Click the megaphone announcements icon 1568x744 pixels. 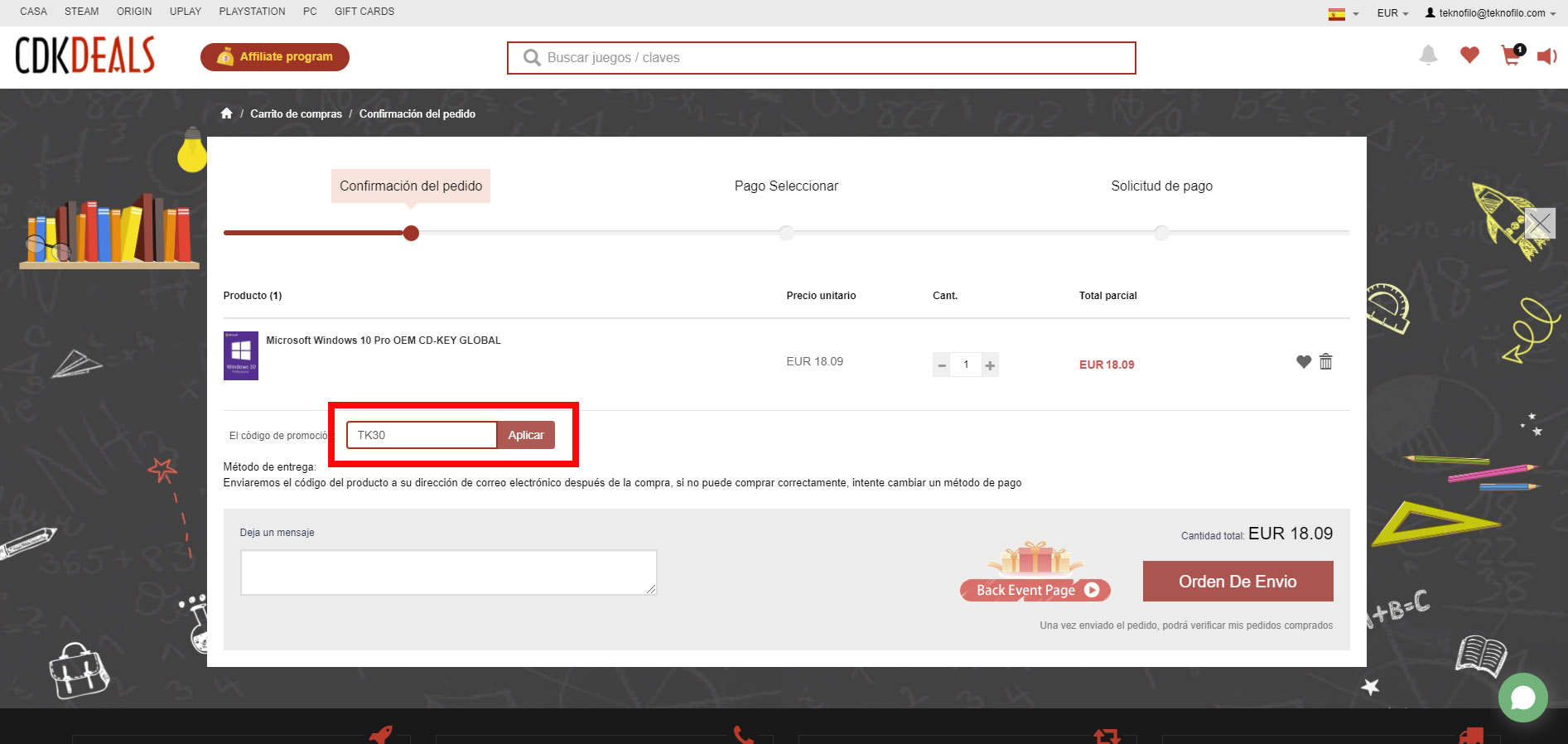coord(1546,56)
